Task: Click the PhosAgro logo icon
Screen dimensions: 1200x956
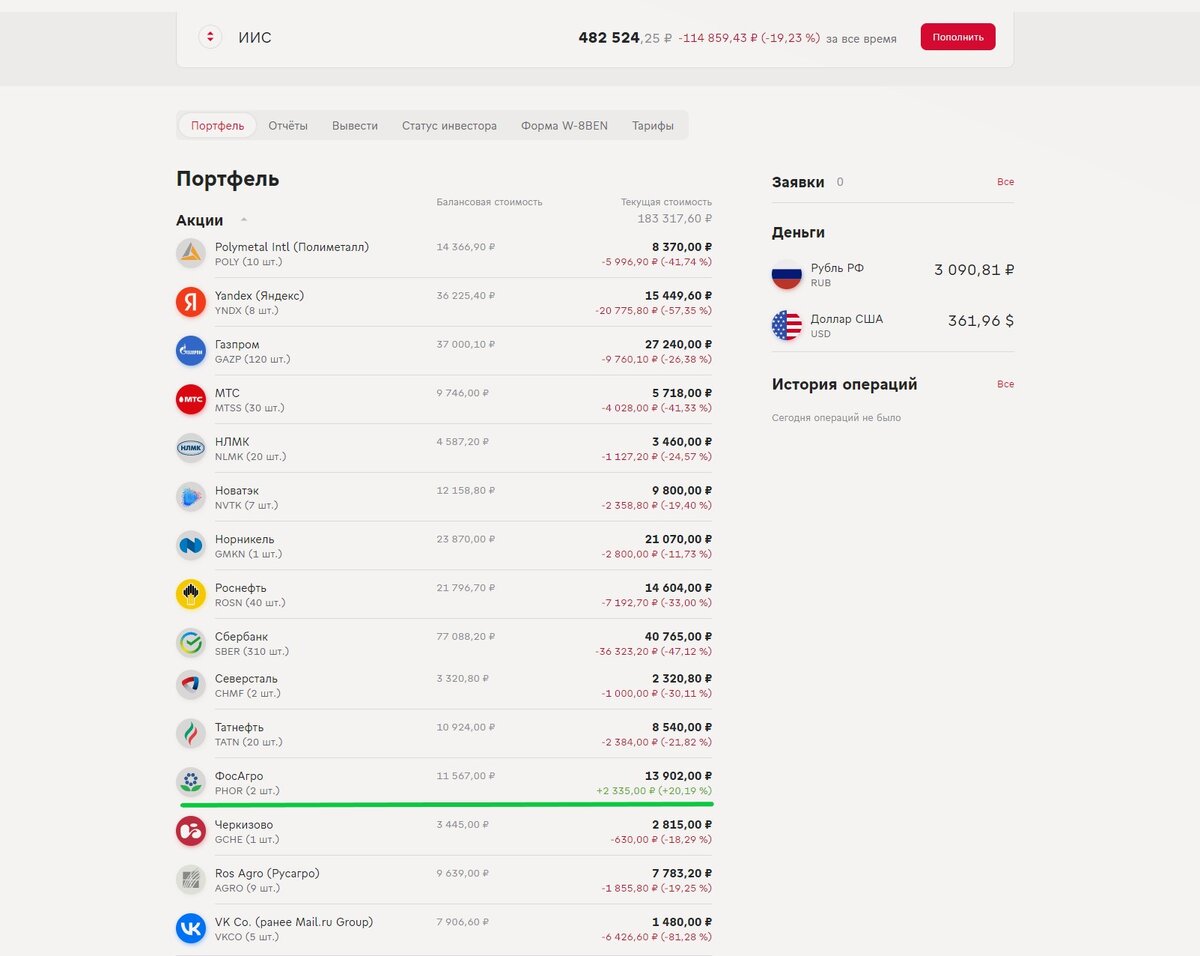Action: coord(191,782)
